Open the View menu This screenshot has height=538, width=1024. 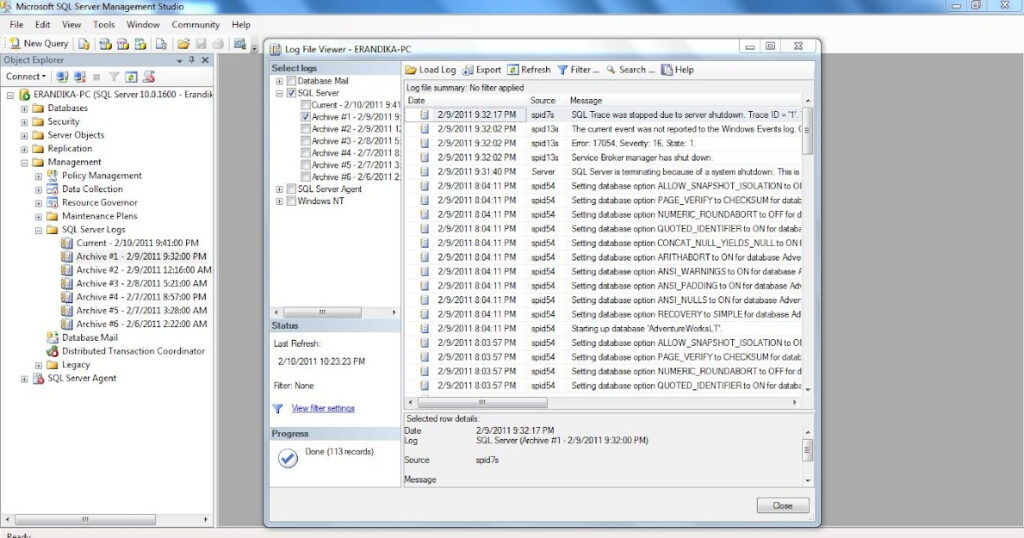click(71, 24)
